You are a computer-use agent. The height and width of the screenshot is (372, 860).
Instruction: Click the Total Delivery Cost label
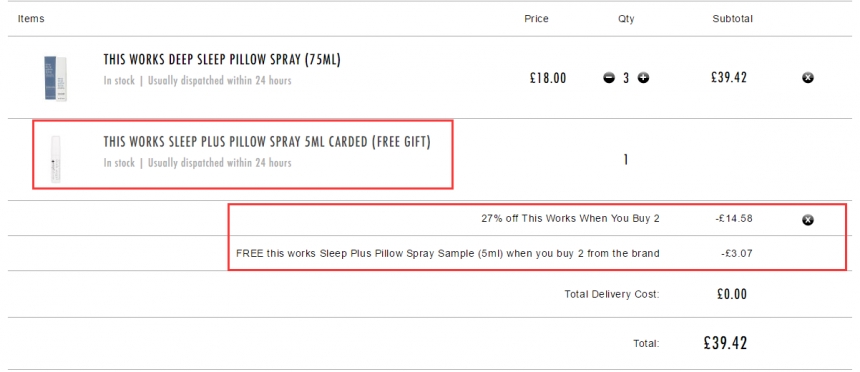[612, 295]
